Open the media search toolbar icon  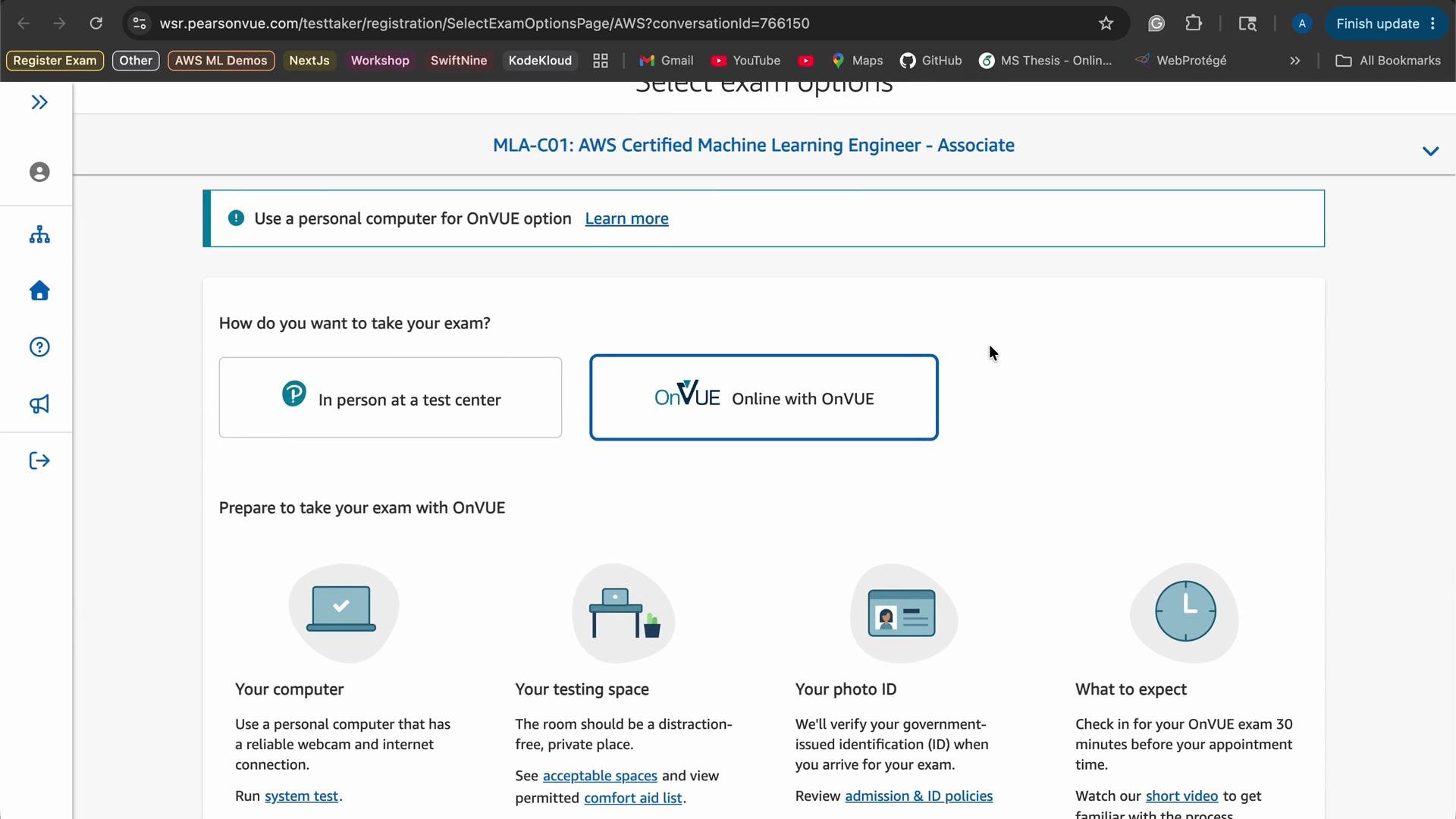pyautogui.click(x=1247, y=24)
